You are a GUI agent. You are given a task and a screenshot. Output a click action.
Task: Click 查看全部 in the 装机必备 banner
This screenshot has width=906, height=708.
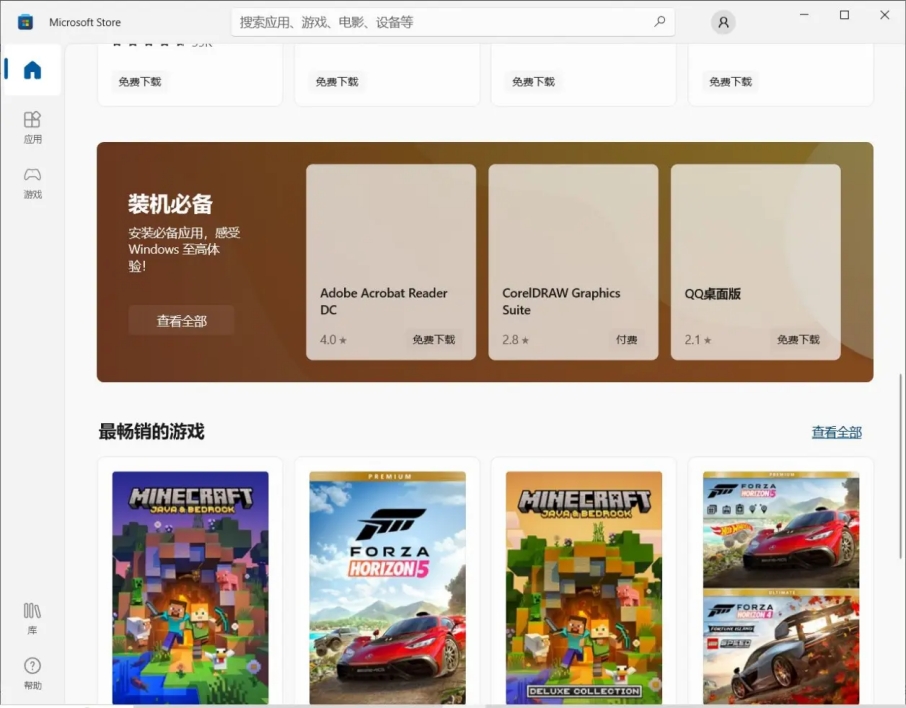coord(181,320)
